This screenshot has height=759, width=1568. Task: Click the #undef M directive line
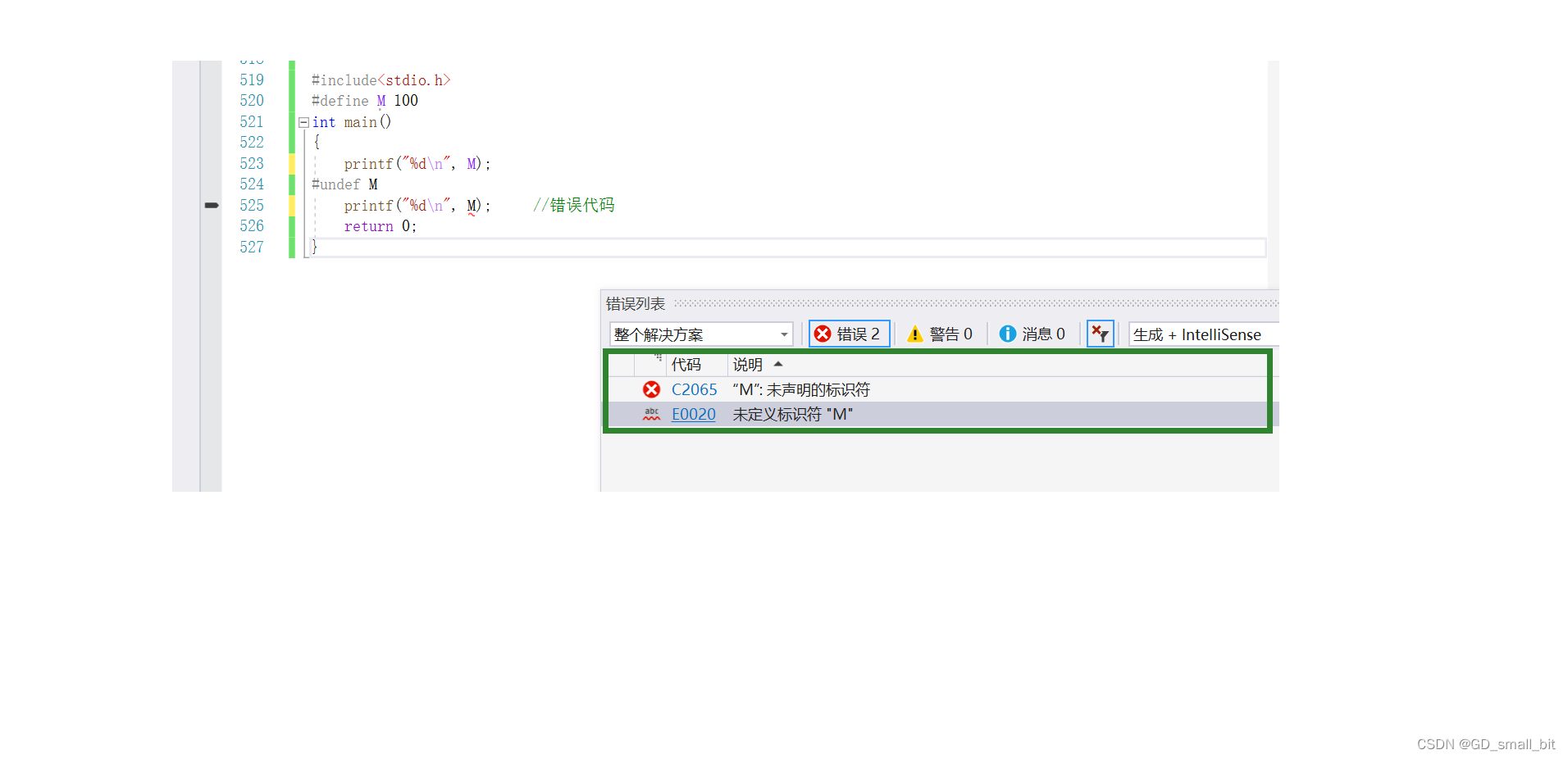tap(344, 184)
